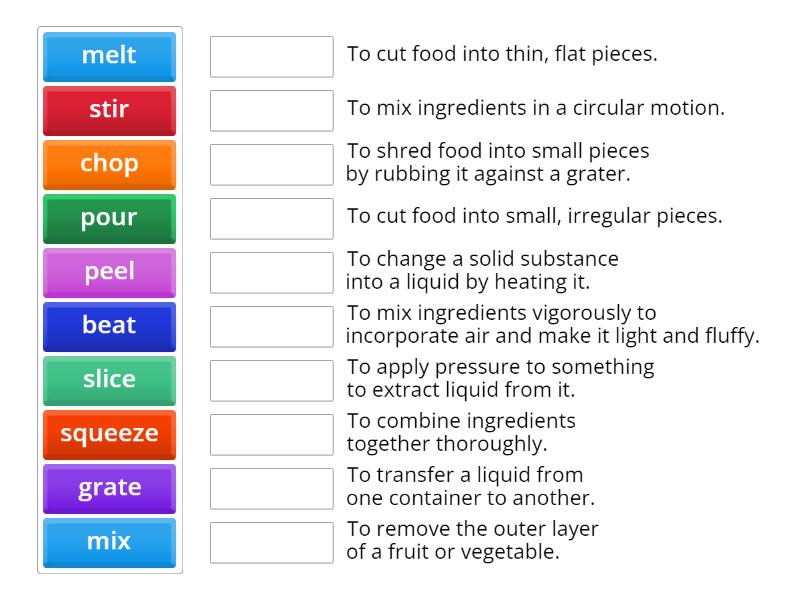Screen dimensions: 800x600
Task: Select the 'squeeze' tile
Action: click(108, 435)
